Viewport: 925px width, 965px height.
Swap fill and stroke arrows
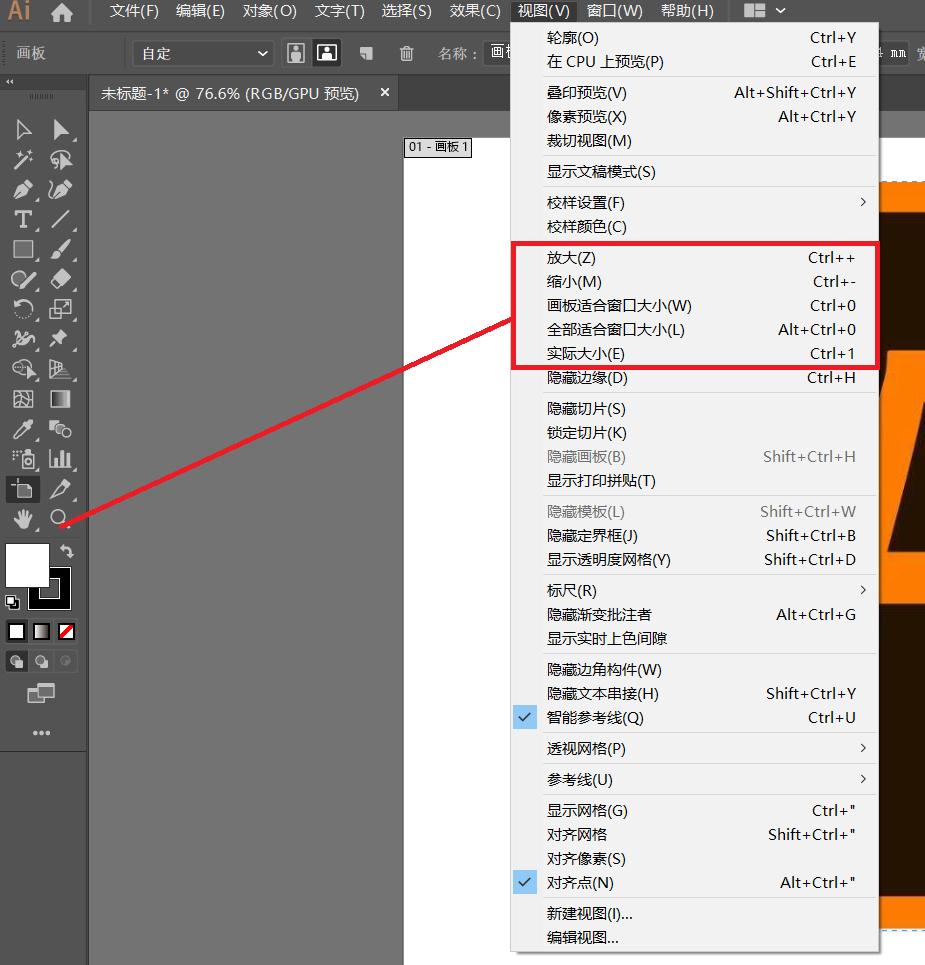(66, 551)
